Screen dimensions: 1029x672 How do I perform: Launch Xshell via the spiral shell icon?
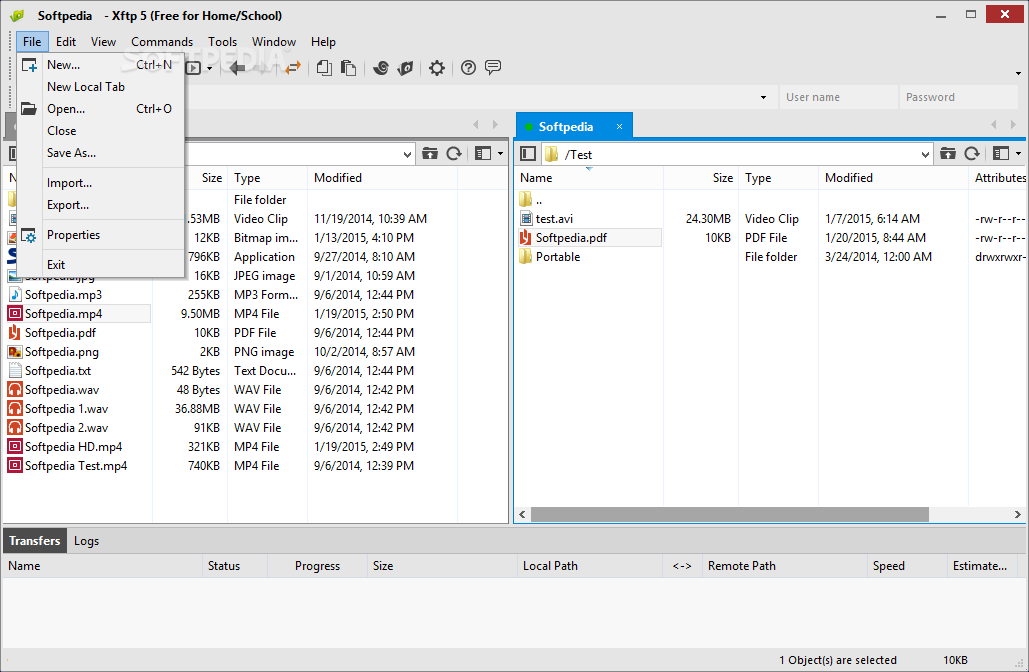coord(381,68)
